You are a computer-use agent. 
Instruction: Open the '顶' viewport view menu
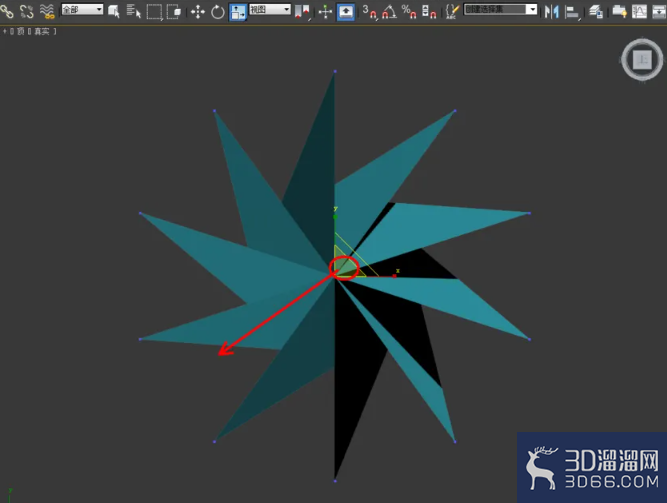(x=20, y=31)
